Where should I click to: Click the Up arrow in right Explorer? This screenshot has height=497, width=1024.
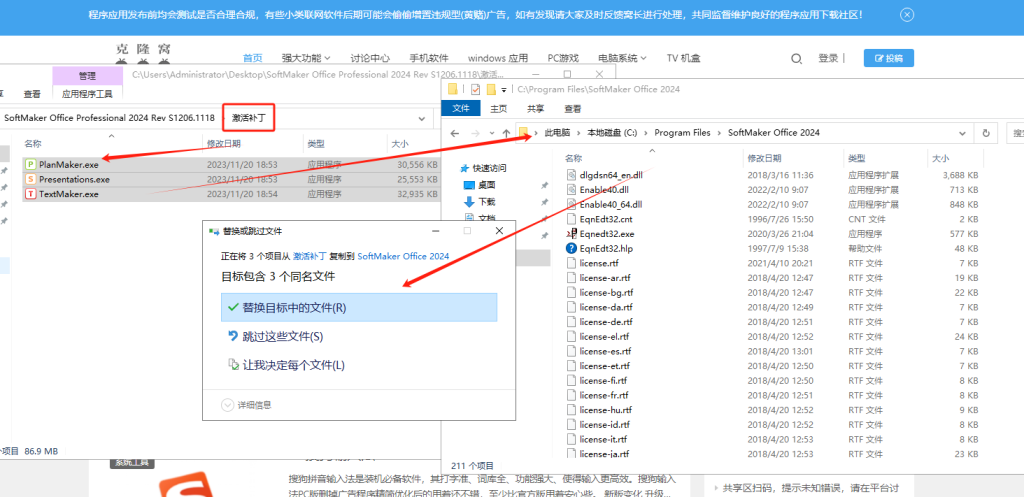[x=506, y=133]
